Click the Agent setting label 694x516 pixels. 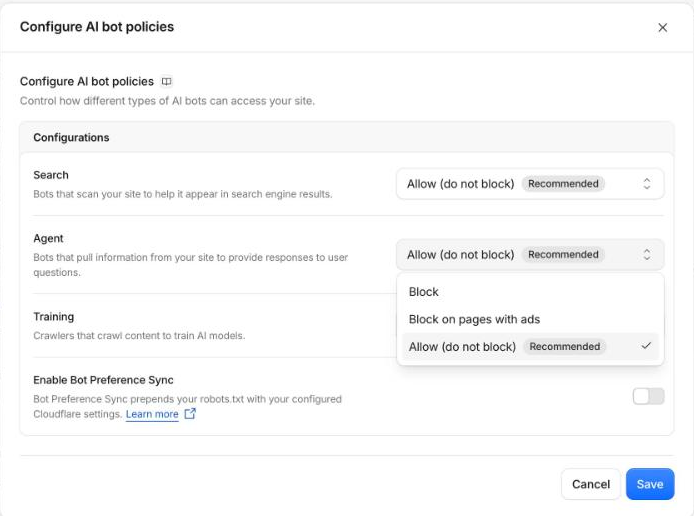[x=48, y=239]
